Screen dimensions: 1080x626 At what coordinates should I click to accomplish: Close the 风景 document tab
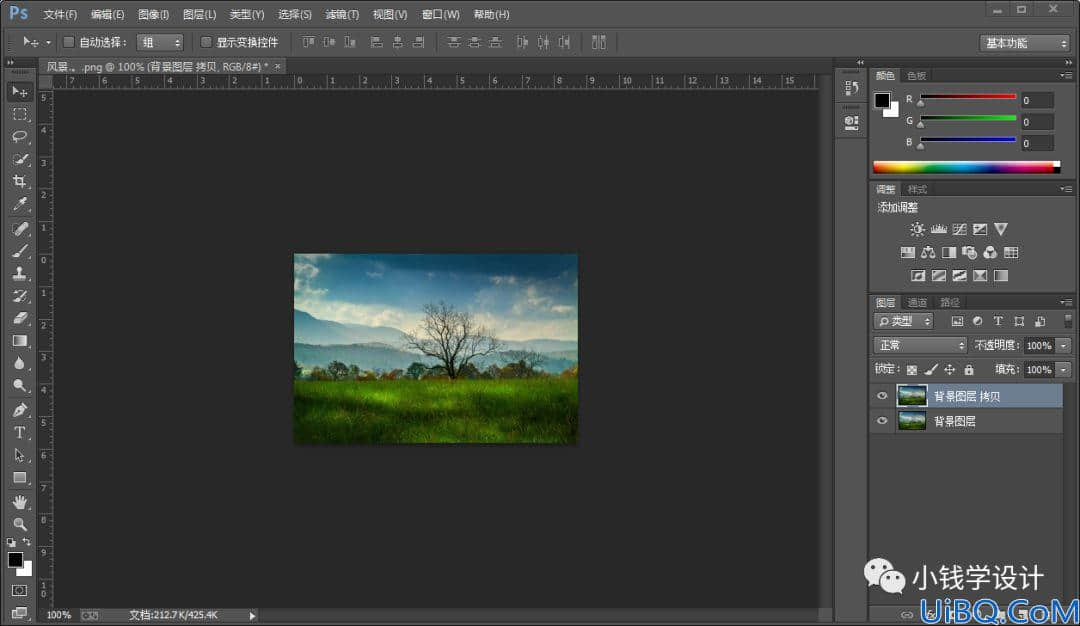(278, 66)
